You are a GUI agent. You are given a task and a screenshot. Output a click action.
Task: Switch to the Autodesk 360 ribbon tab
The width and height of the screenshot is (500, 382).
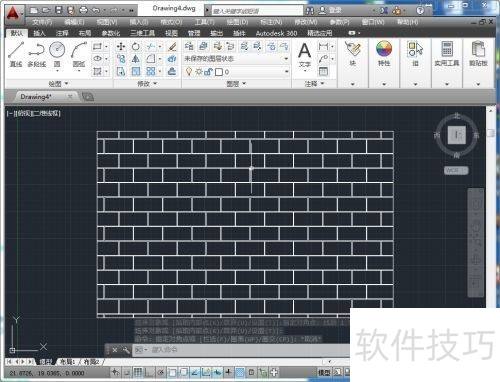pos(276,33)
